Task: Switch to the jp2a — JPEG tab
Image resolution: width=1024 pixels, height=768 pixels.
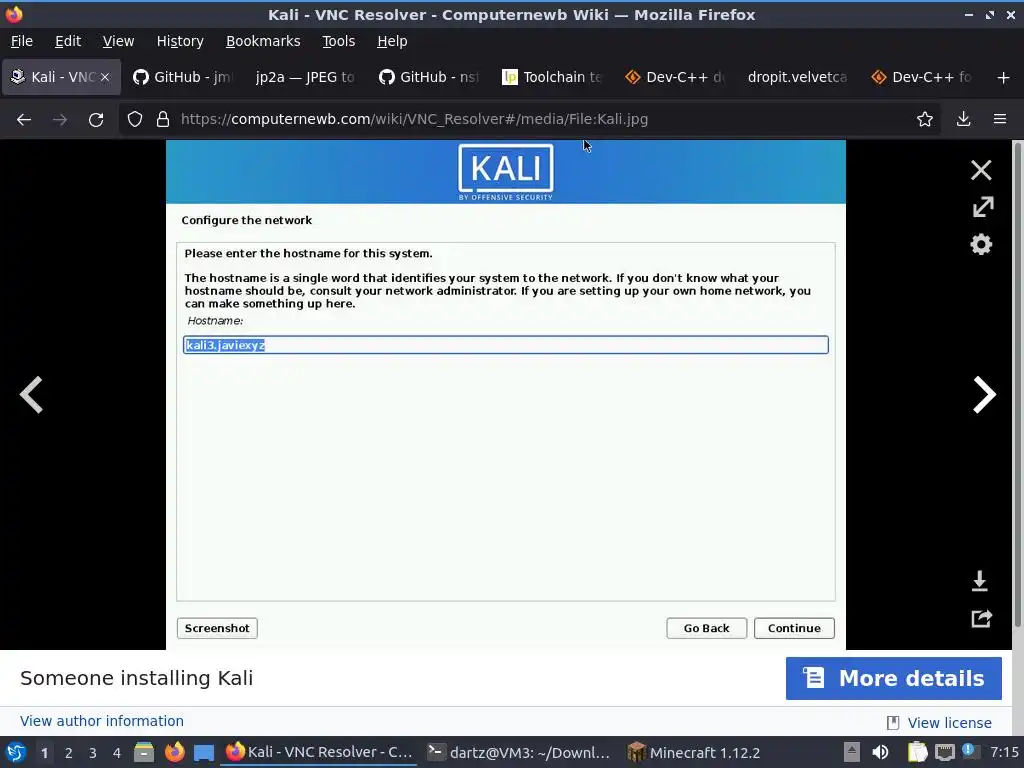Action: click(x=305, y=77)
